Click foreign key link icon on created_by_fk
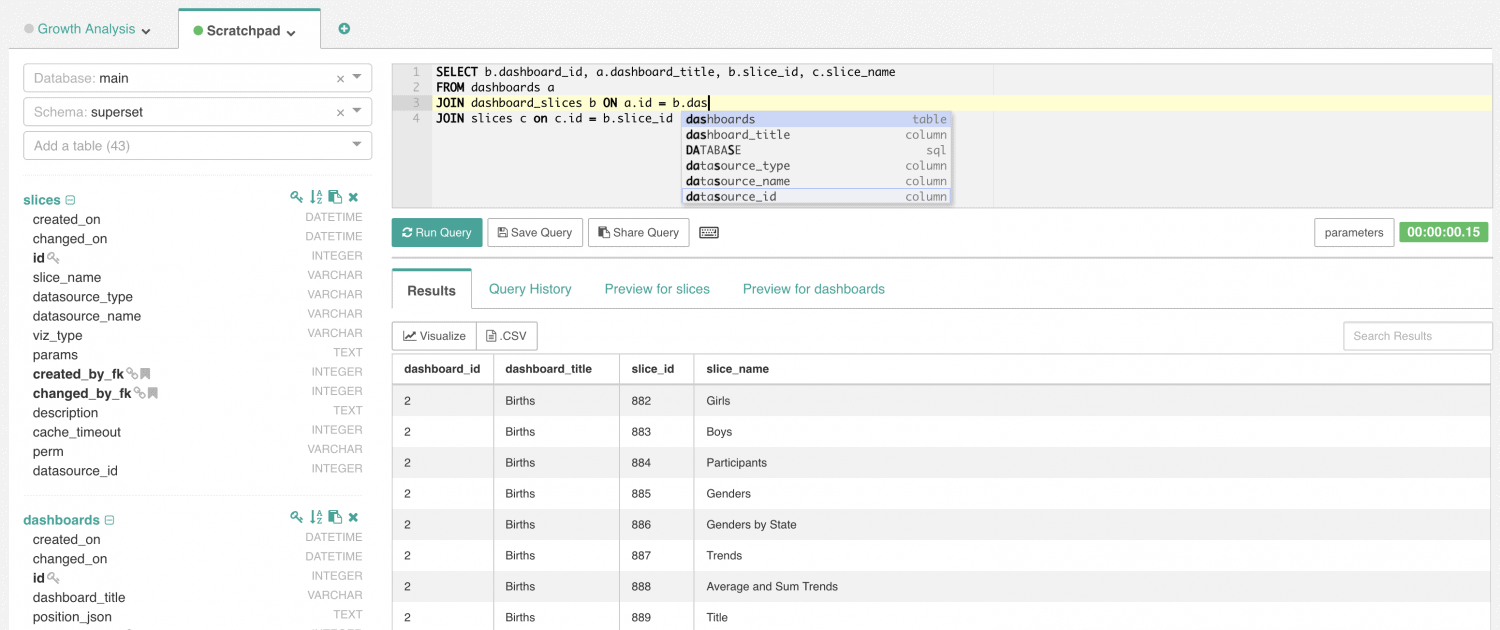 [x=131, y=374]
